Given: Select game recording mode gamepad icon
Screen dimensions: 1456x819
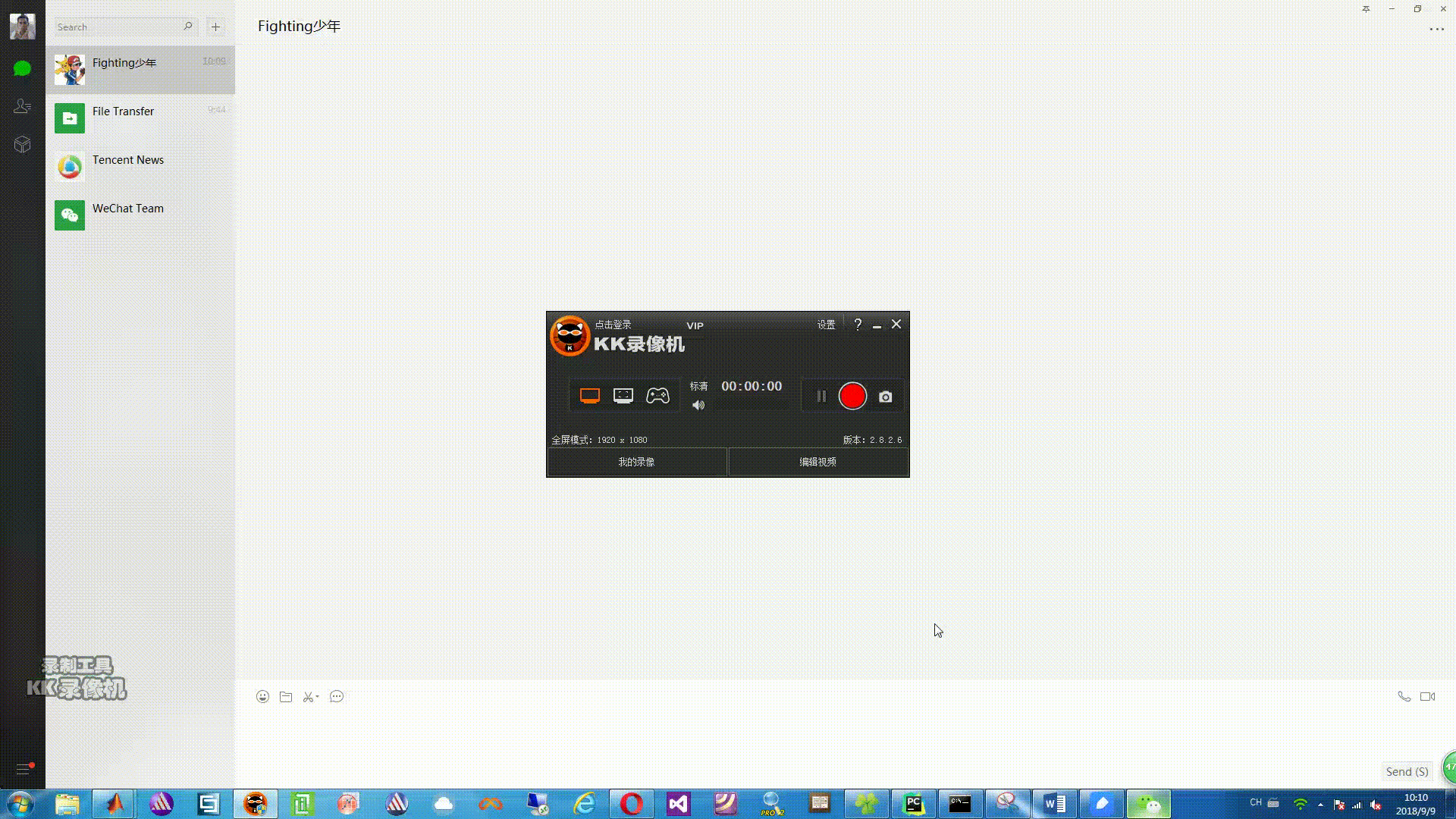Looking at the screenshot, I should pos(657,396).
